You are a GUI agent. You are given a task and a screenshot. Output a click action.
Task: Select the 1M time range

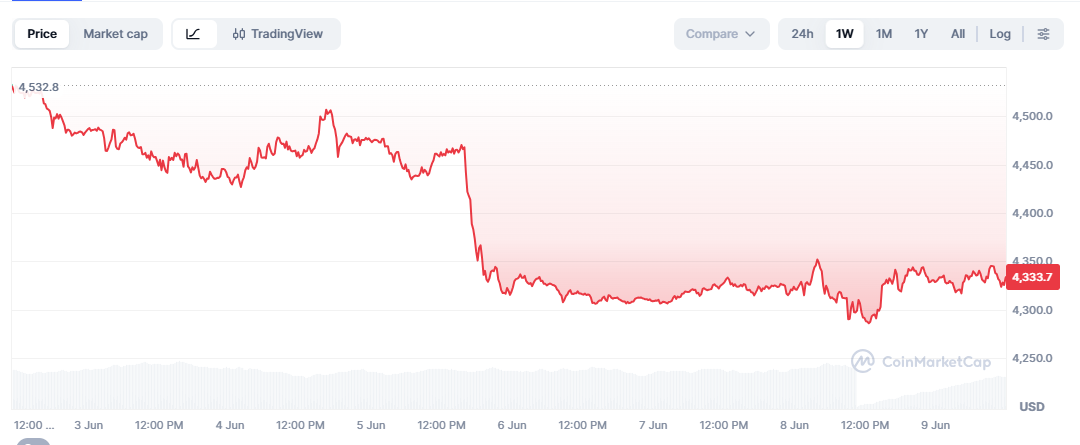884,34
